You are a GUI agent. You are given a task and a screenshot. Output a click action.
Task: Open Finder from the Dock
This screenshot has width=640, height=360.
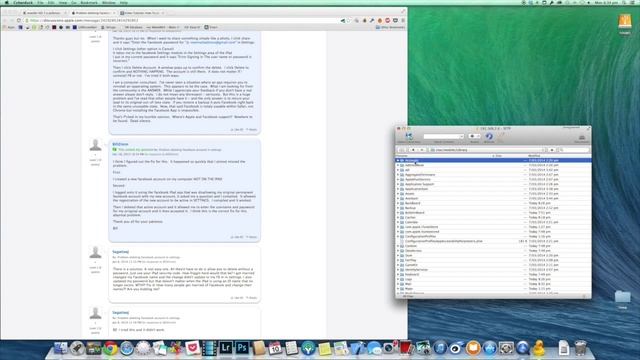click(x=60, y=348)
